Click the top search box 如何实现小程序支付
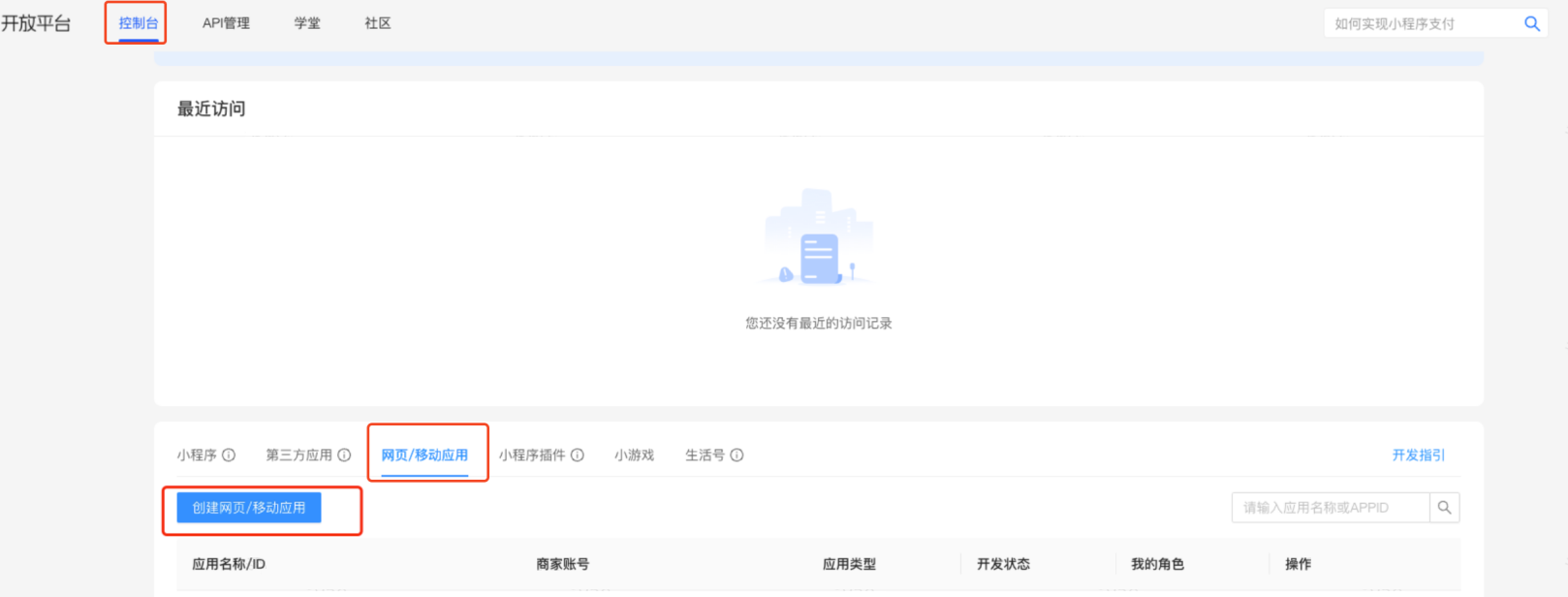The height and width of the screenshot is (597, 1568). [x=1420, y=24]
